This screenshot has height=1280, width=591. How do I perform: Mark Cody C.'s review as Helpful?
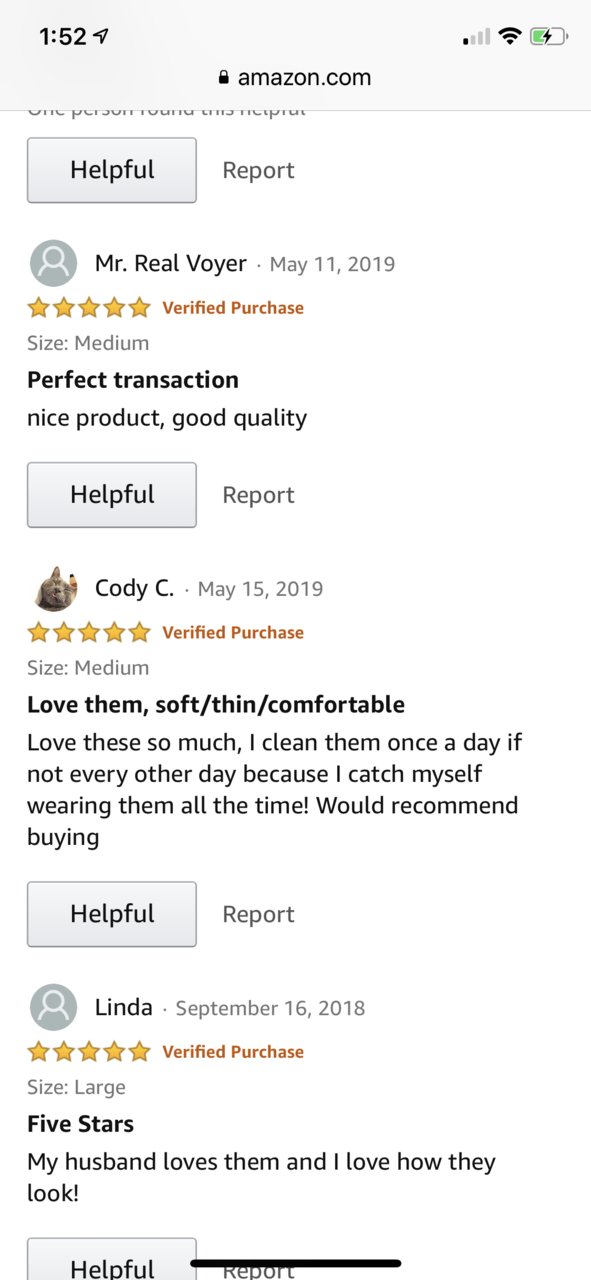pos(112,914)
